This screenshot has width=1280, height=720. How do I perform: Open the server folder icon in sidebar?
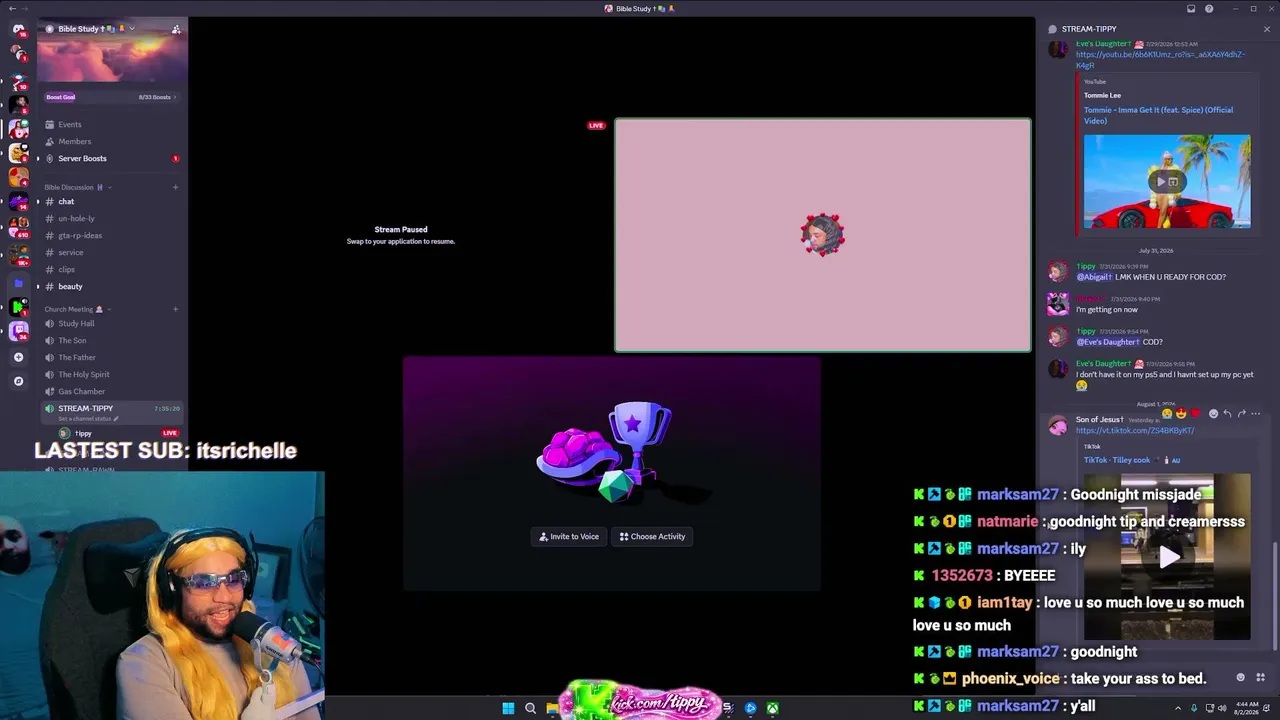pos(18,283)
